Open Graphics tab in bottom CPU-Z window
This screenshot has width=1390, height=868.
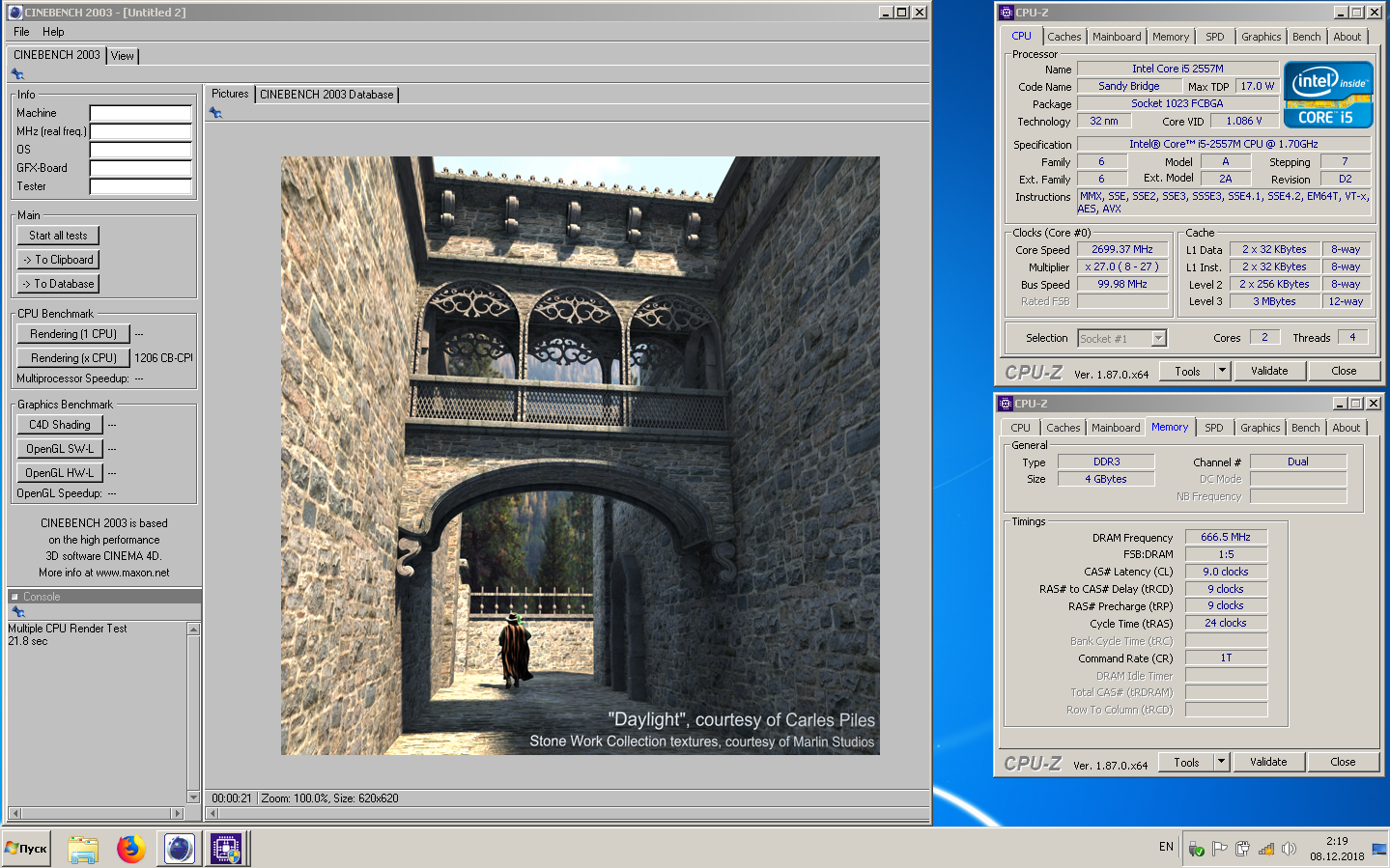click(x=1261, y=428)
